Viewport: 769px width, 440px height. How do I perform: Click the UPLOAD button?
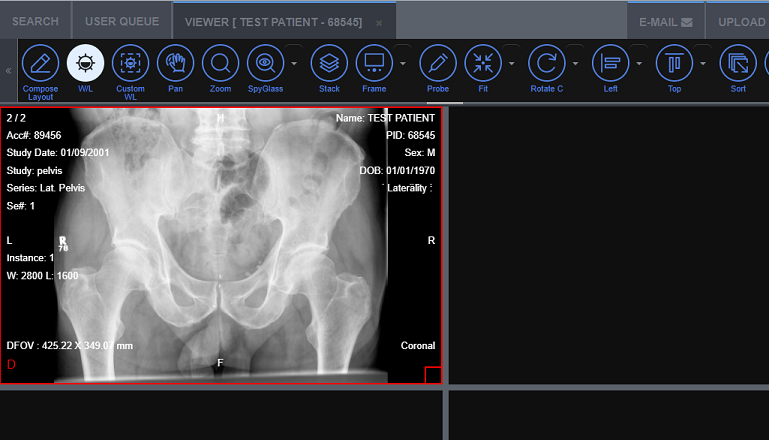741,21
